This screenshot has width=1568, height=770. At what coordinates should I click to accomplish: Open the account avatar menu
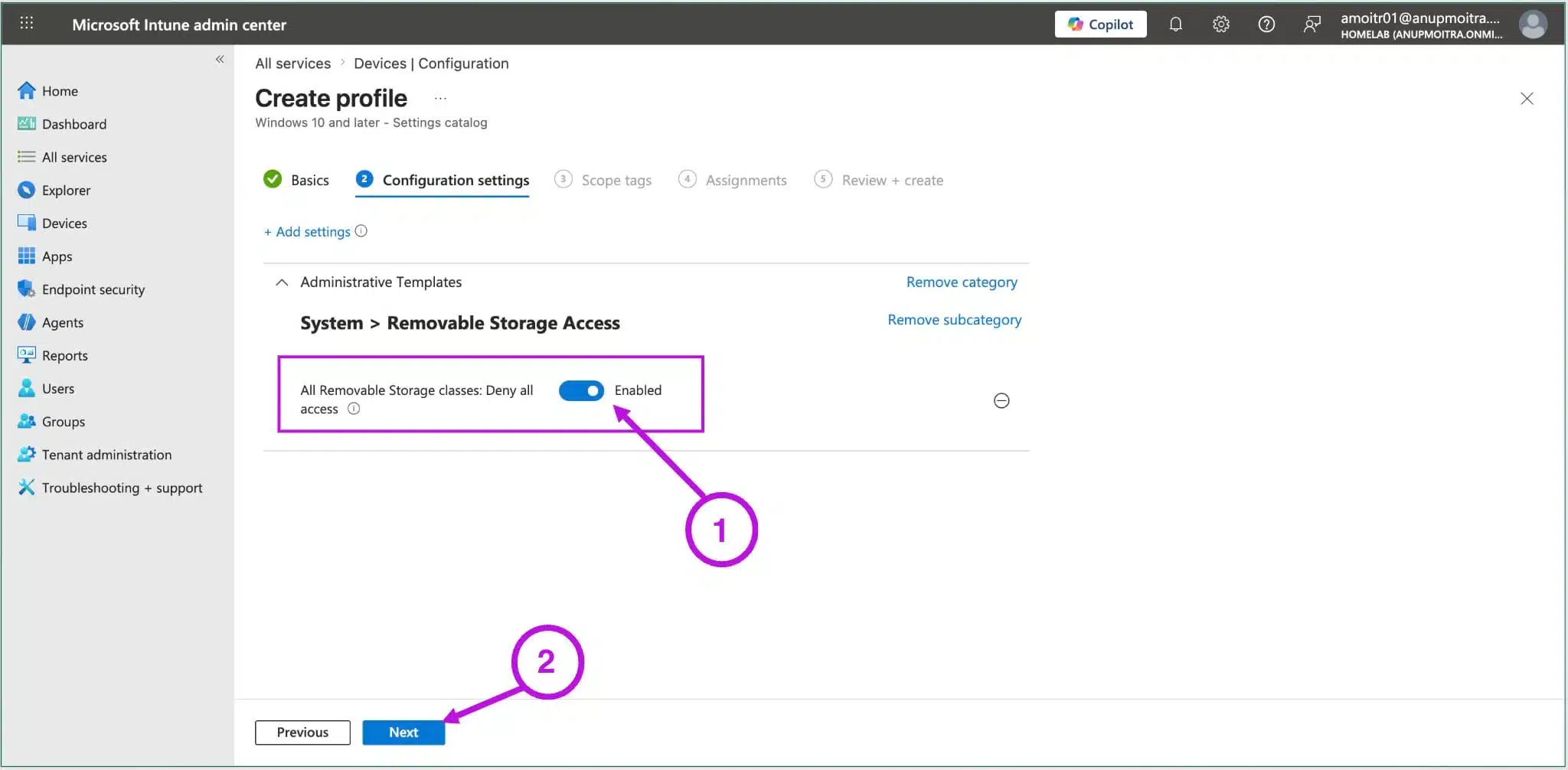(x=1533, y=24)
